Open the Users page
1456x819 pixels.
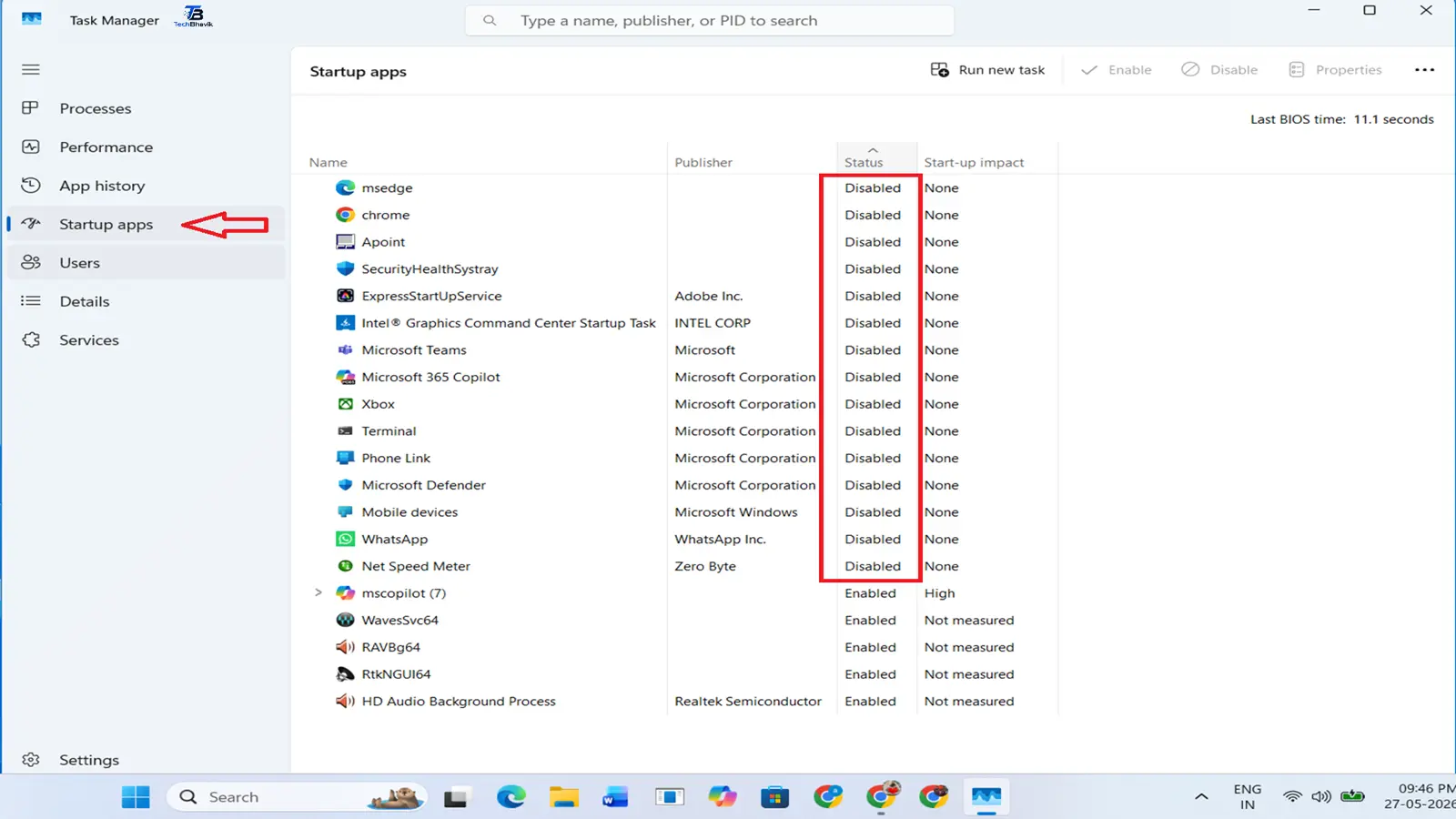point(146,263)
